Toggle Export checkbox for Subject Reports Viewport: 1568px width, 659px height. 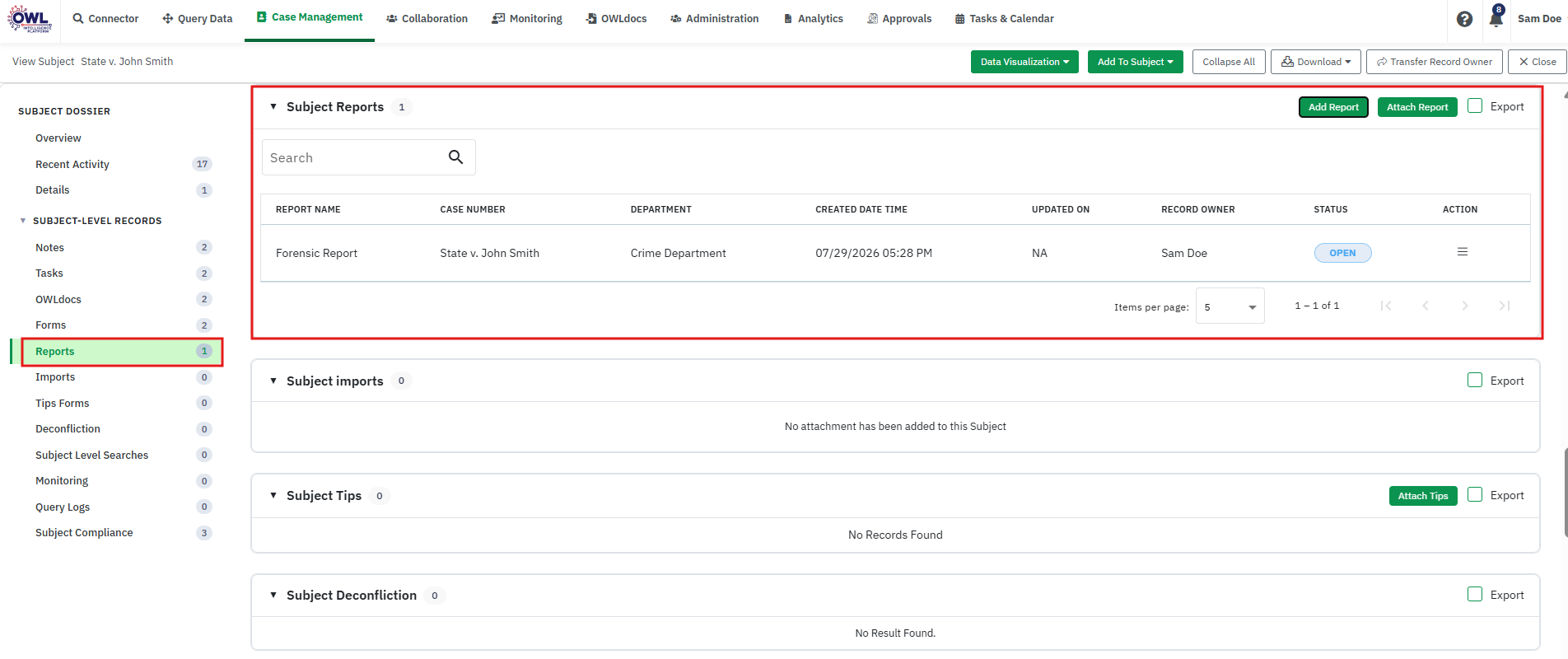point(1475,105)
